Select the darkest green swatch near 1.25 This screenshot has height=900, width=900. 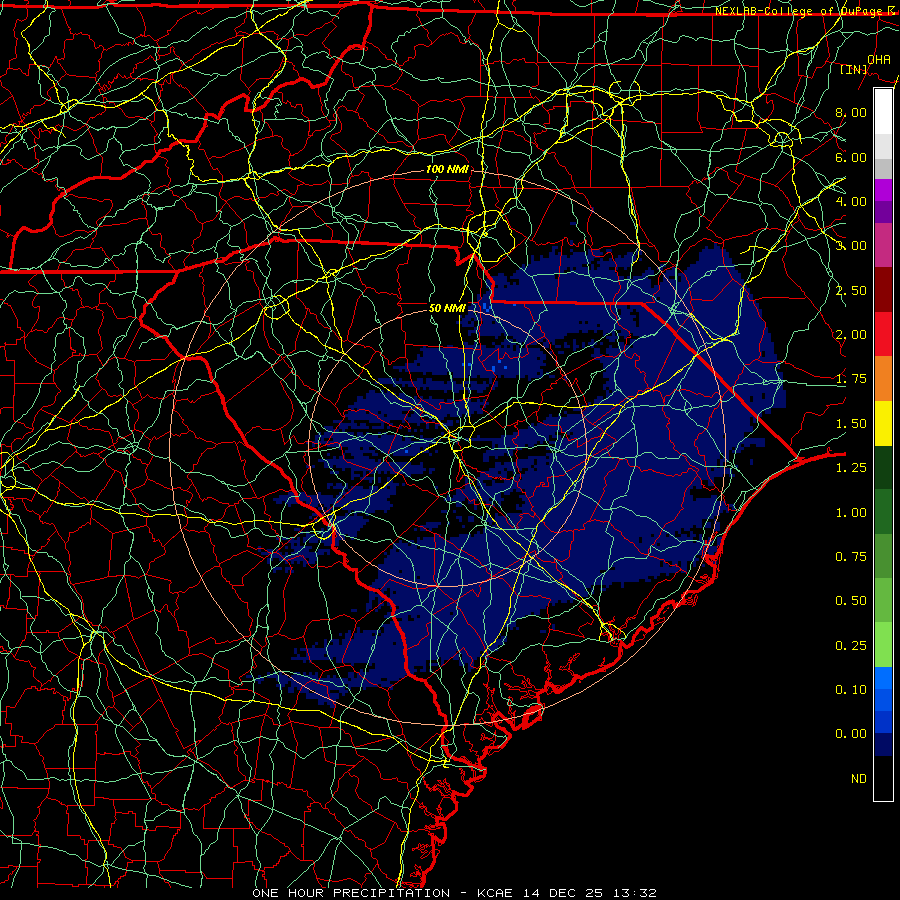coord(883,468)
